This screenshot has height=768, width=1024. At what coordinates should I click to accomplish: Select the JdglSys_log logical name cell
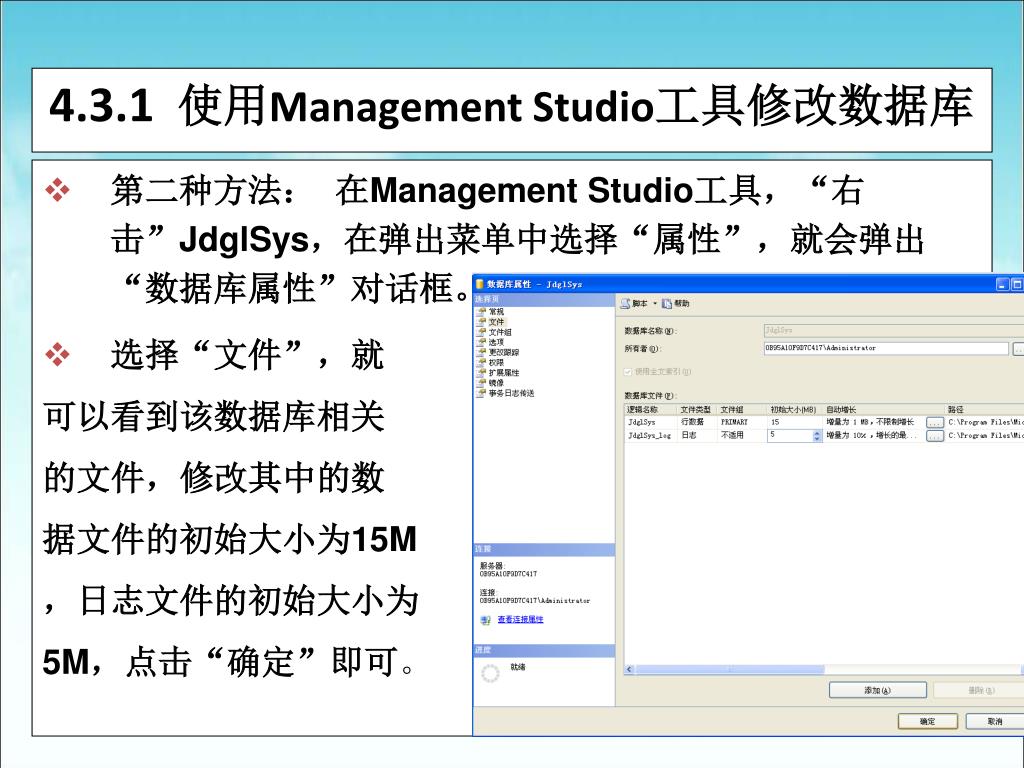[650, 435]
